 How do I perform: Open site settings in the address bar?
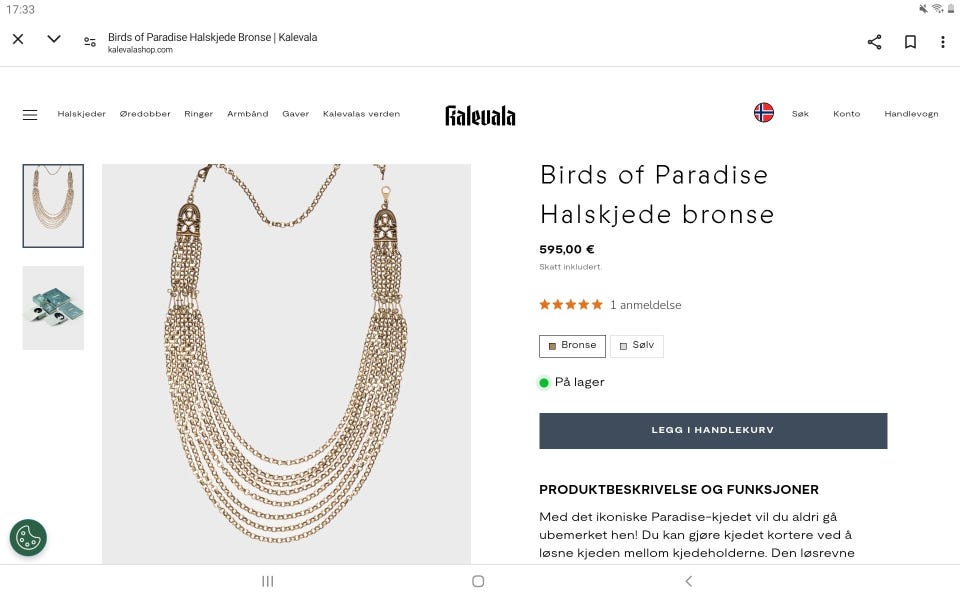pos(89,42)
